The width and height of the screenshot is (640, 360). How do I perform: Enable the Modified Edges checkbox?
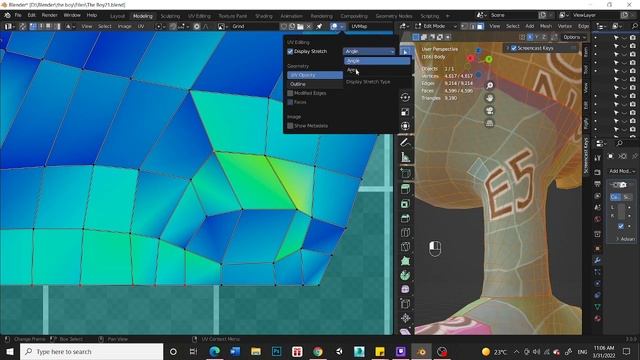point(290,93)
